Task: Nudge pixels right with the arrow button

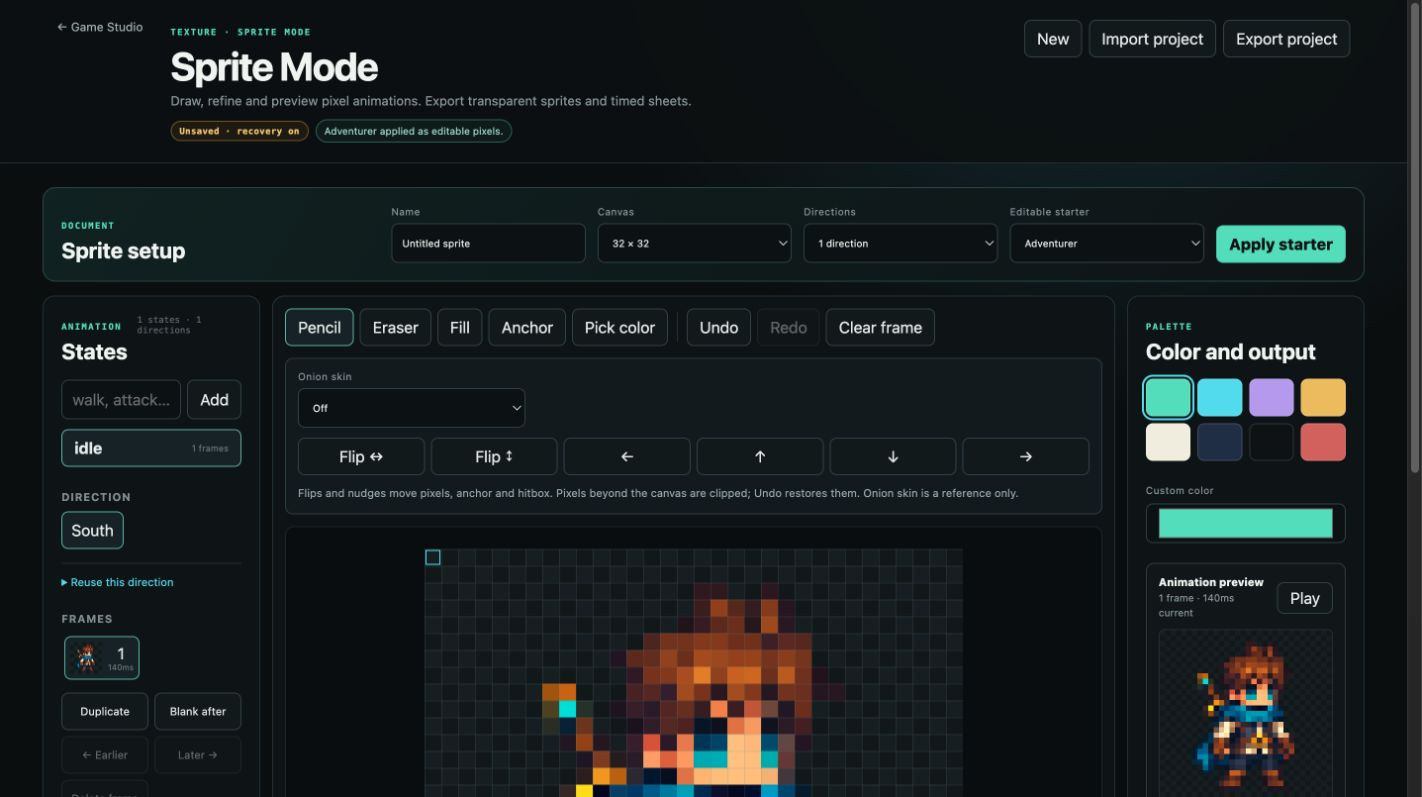Action: point(1026,456)
